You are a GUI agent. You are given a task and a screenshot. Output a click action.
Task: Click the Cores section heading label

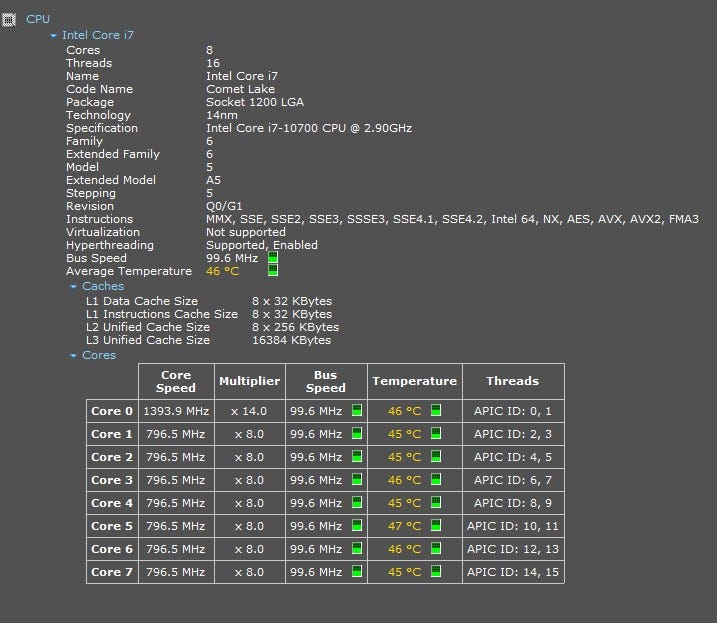pos(99,355)
